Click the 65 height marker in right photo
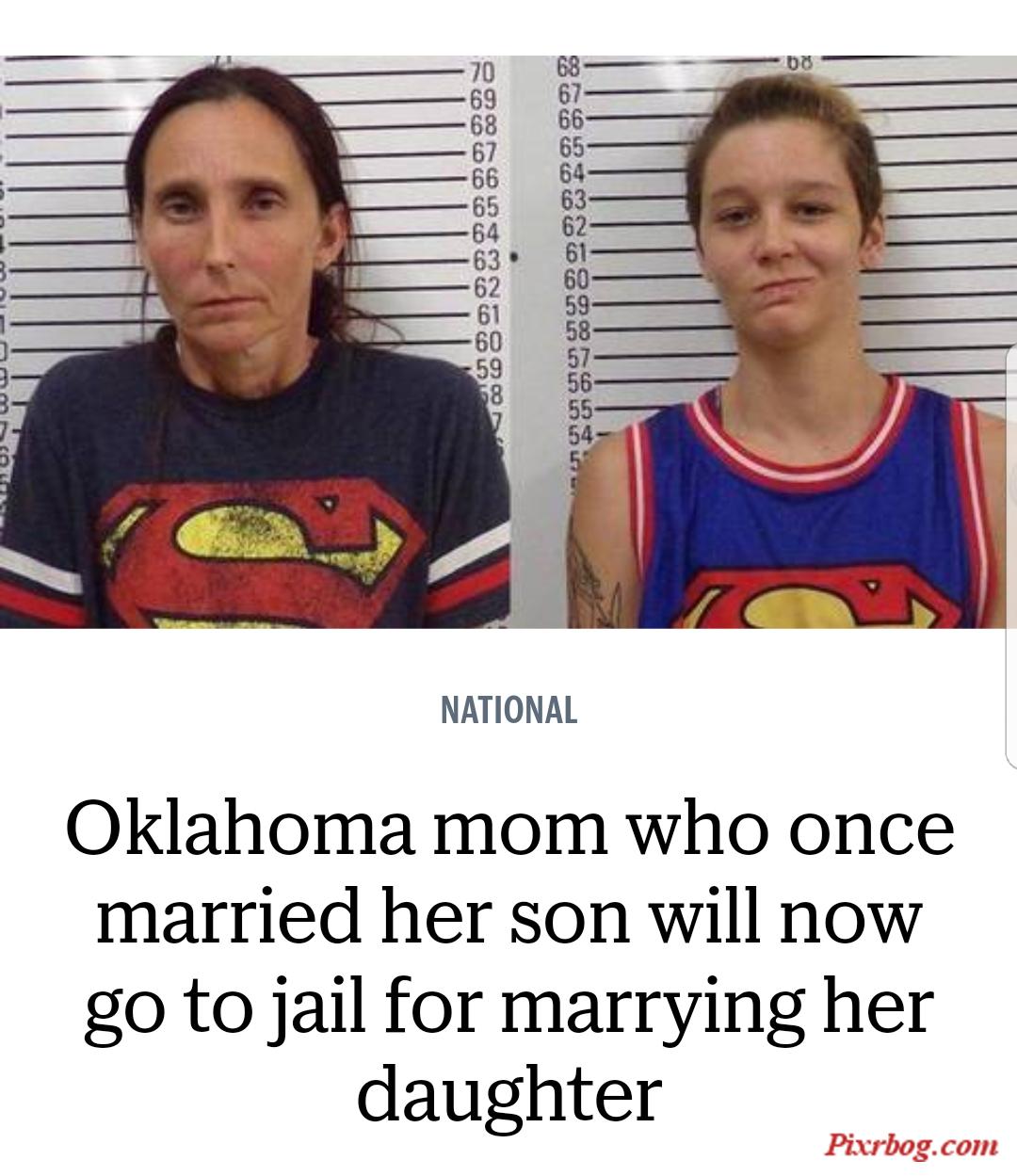This screenshot has width=1017, height=1176. pos(572,146)
